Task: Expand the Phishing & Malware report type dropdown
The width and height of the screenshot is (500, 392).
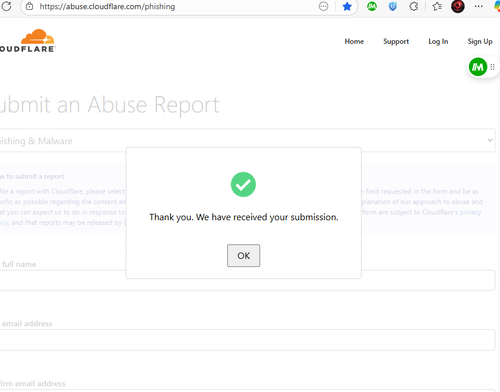Action: click(x=247, y=140)
